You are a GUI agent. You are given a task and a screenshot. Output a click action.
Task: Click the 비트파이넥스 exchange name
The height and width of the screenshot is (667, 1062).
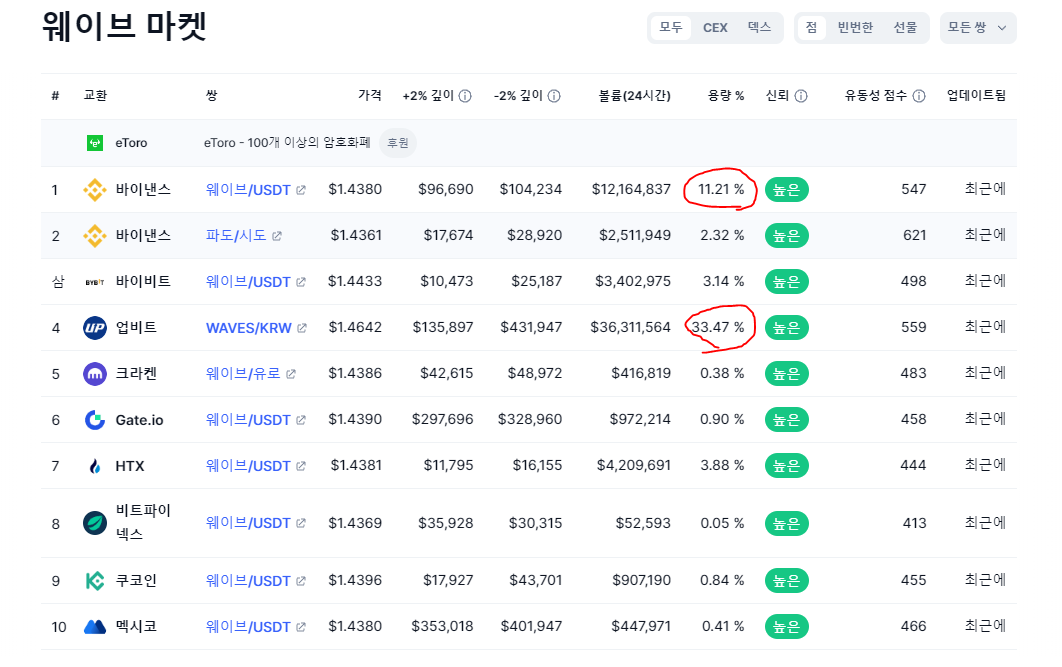pyautogui.click(x=143, y=522)
